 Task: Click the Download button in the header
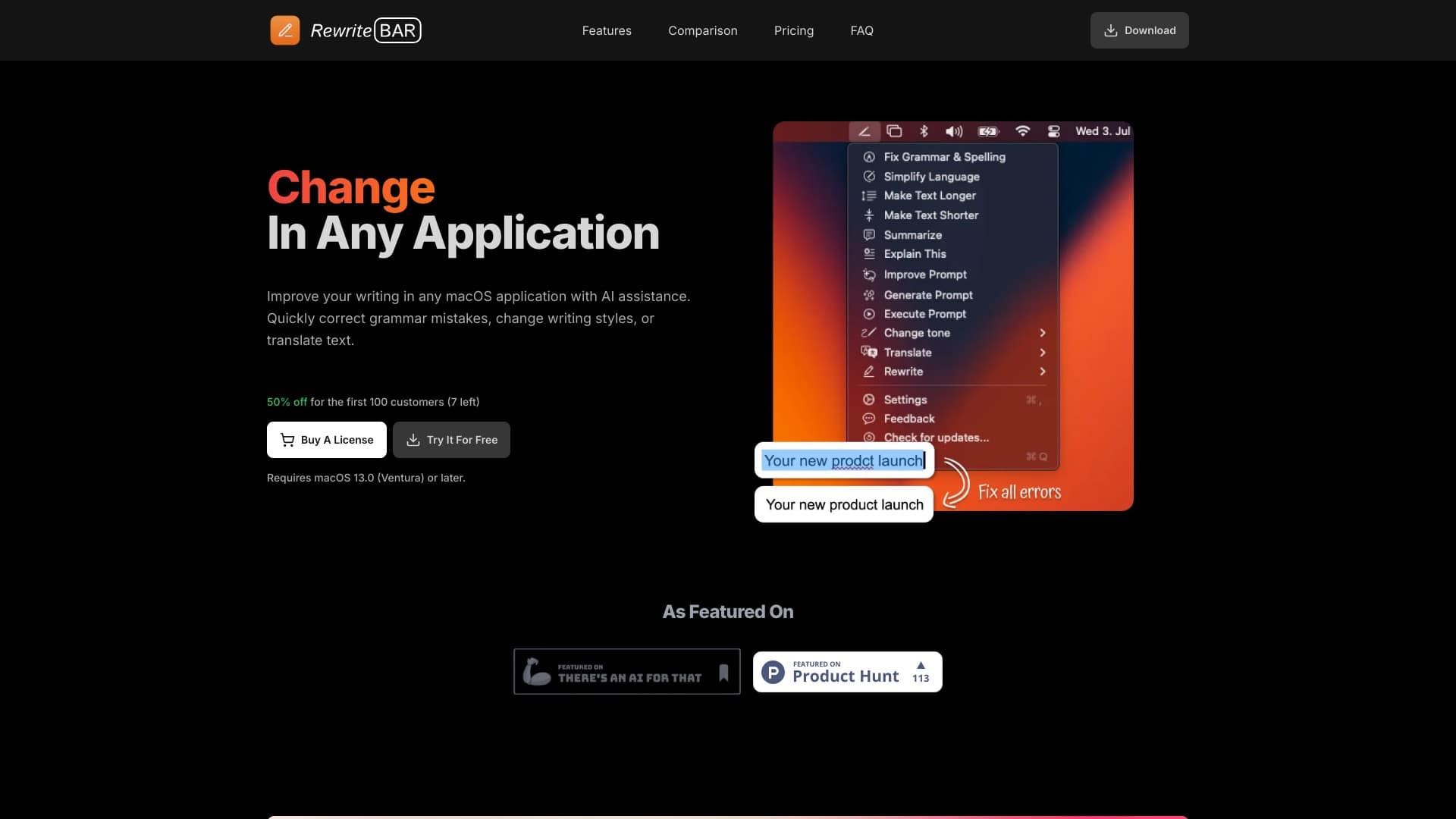point(1139,30)
